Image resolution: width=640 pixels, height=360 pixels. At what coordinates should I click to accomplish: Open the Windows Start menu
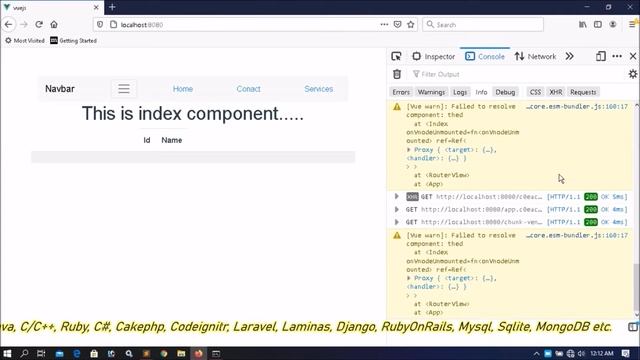(x=7, y=353)
